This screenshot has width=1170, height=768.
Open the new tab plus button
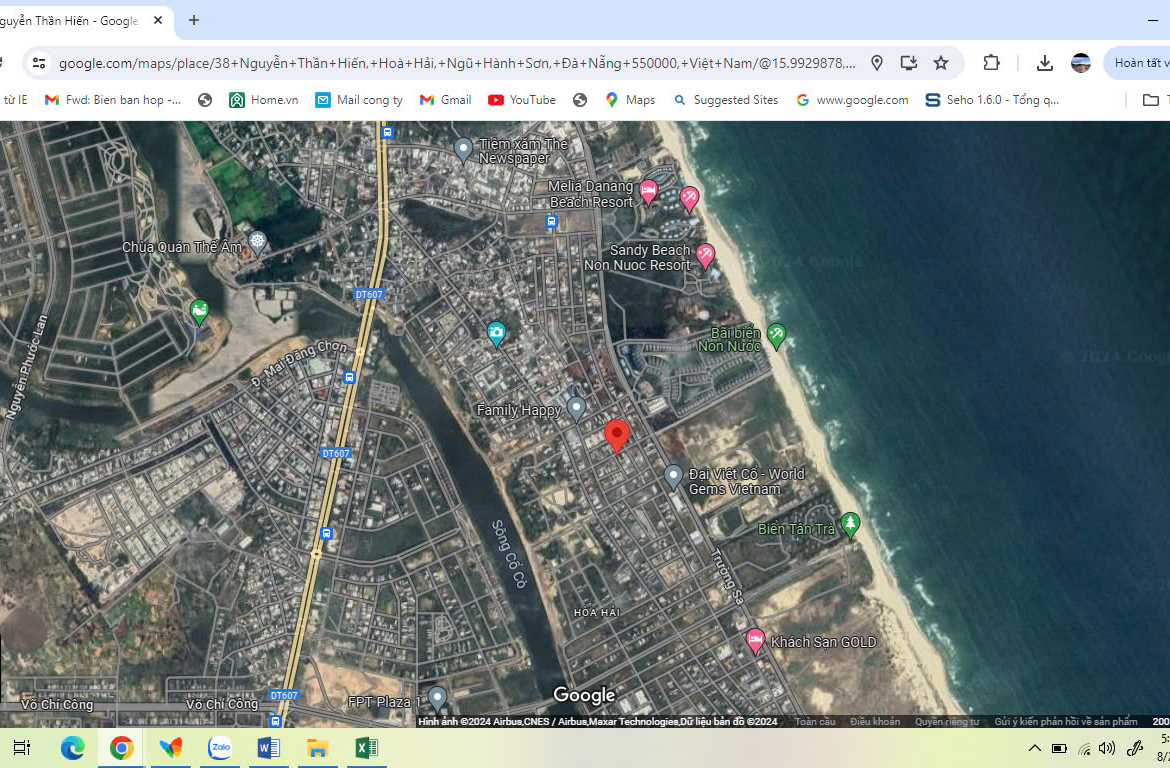194,20
